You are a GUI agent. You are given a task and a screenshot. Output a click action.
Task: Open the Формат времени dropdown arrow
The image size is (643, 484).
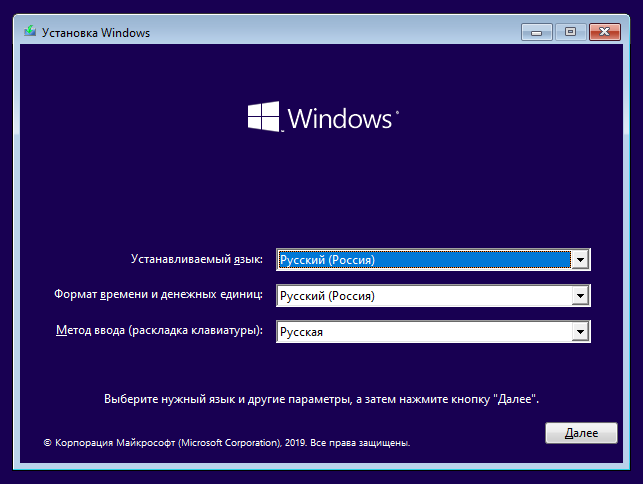580,296
